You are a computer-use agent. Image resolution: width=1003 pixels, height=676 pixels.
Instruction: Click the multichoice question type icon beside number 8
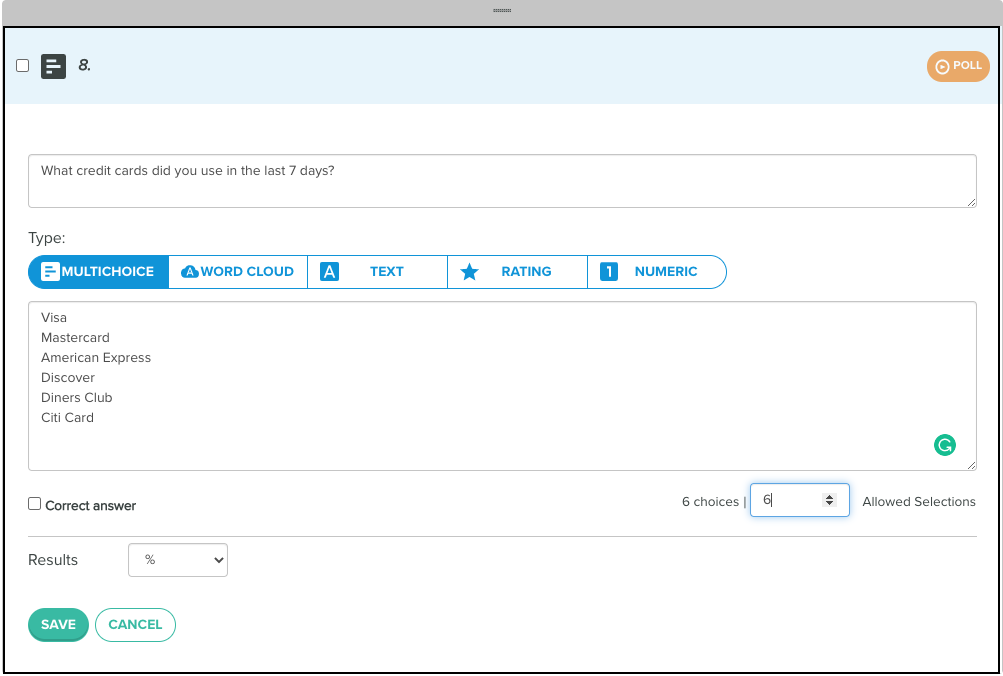[x=54, y=66]
